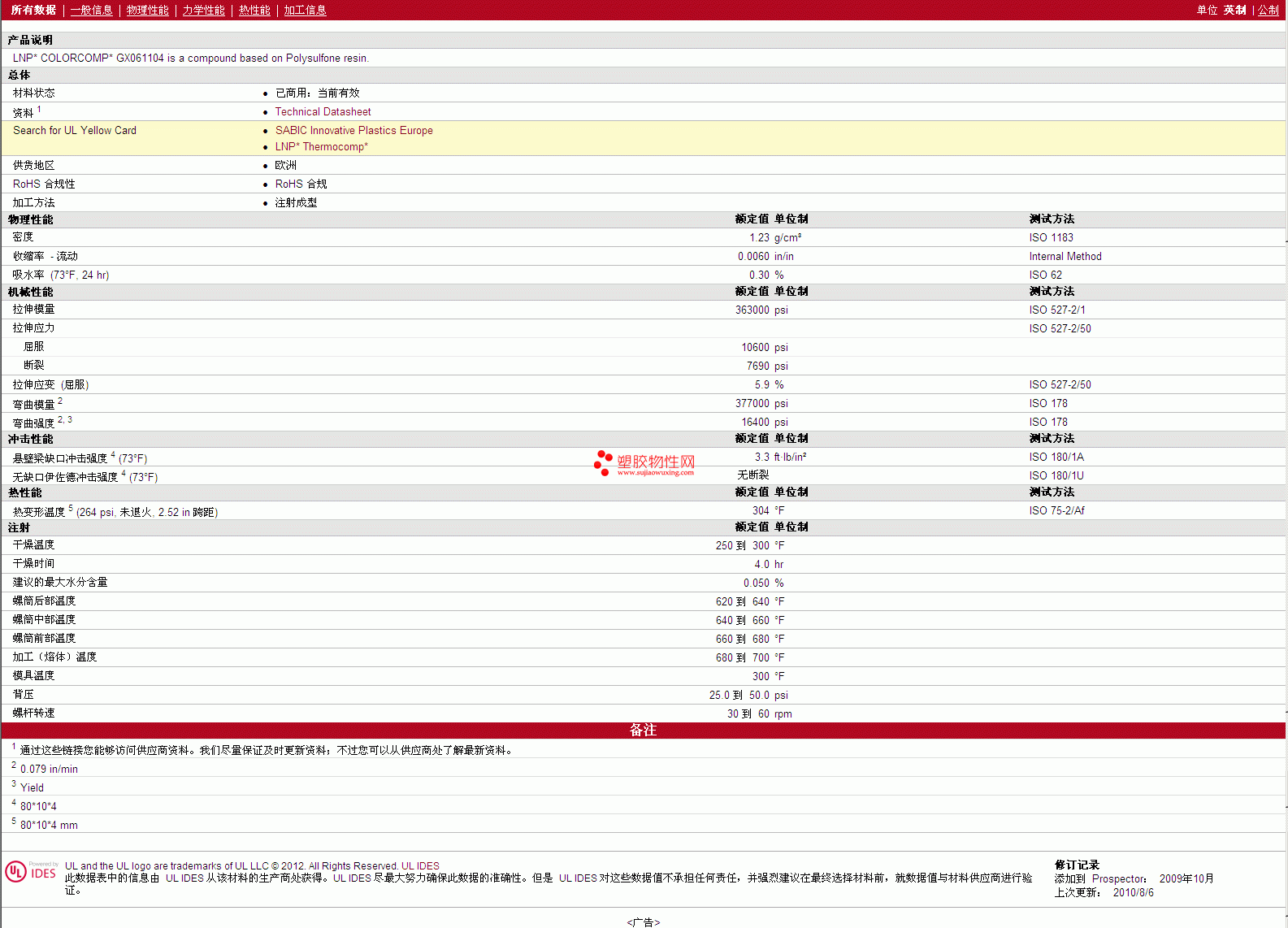The height and width of the screenshot is (928, 1288).
Task: Open the Technical Datasheet link
Action: 323,112
